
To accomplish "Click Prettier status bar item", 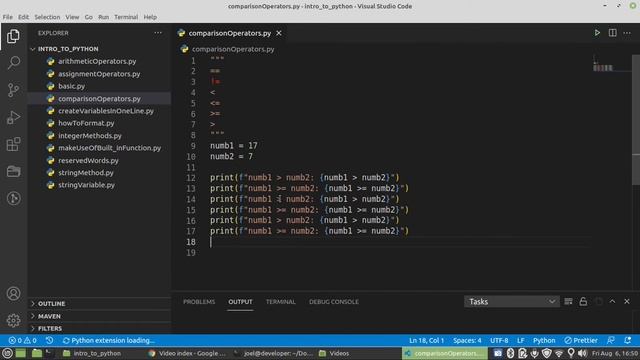I will point(581,340).
